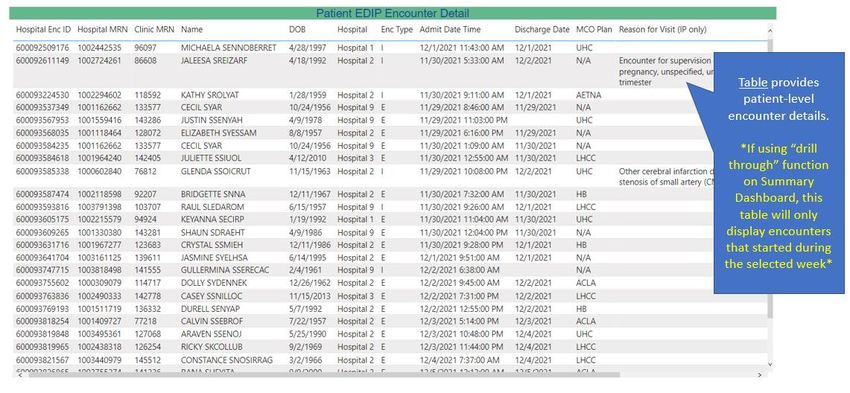Click the MCO Plan column header
The height and width of the screenshot is (393, 850).
tap(594, 29)
